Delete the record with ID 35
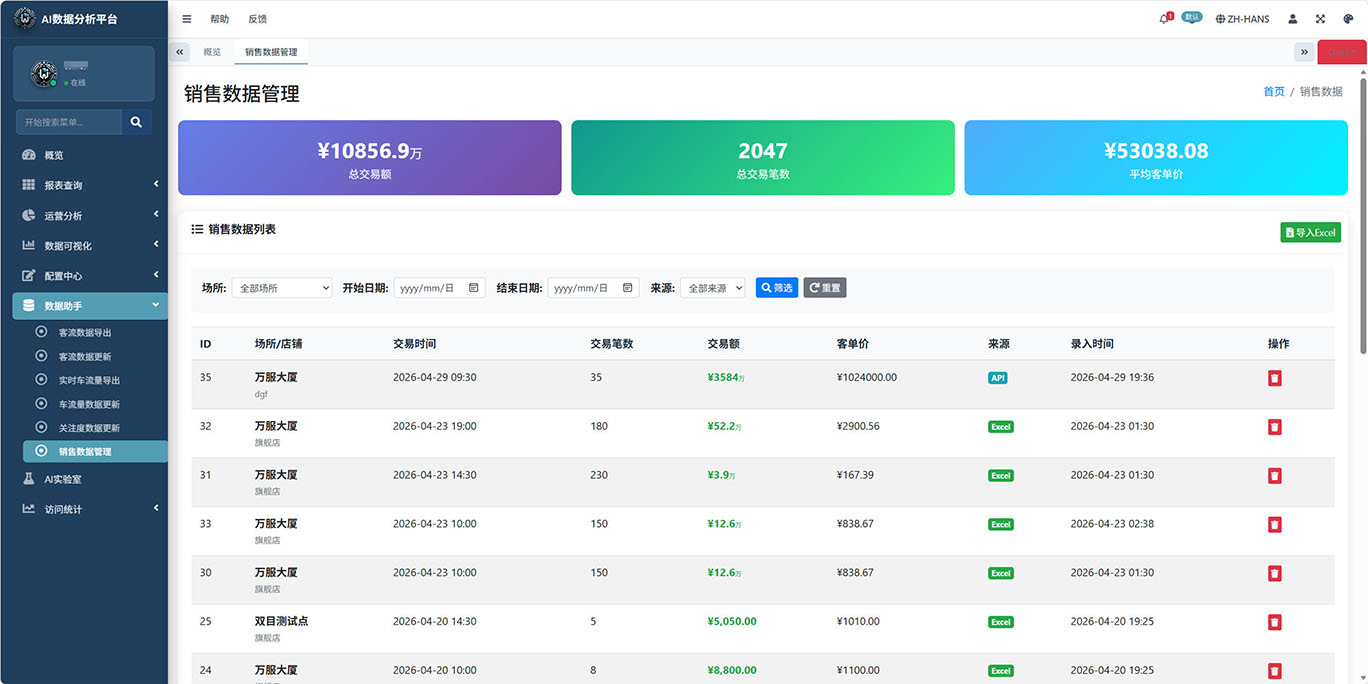This screenshot has width=1368, height=684. (x=1275, y=378)
